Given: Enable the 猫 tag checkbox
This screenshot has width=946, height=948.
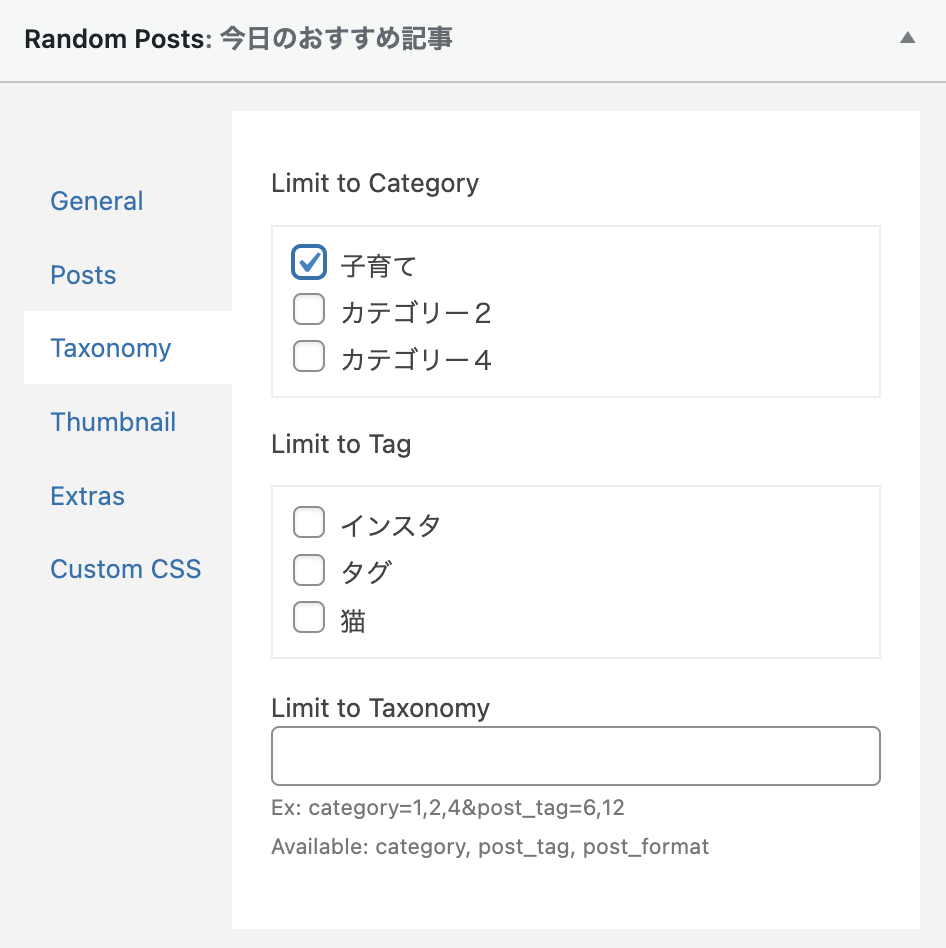Looking at the screenshot, I should pos(309,617).
